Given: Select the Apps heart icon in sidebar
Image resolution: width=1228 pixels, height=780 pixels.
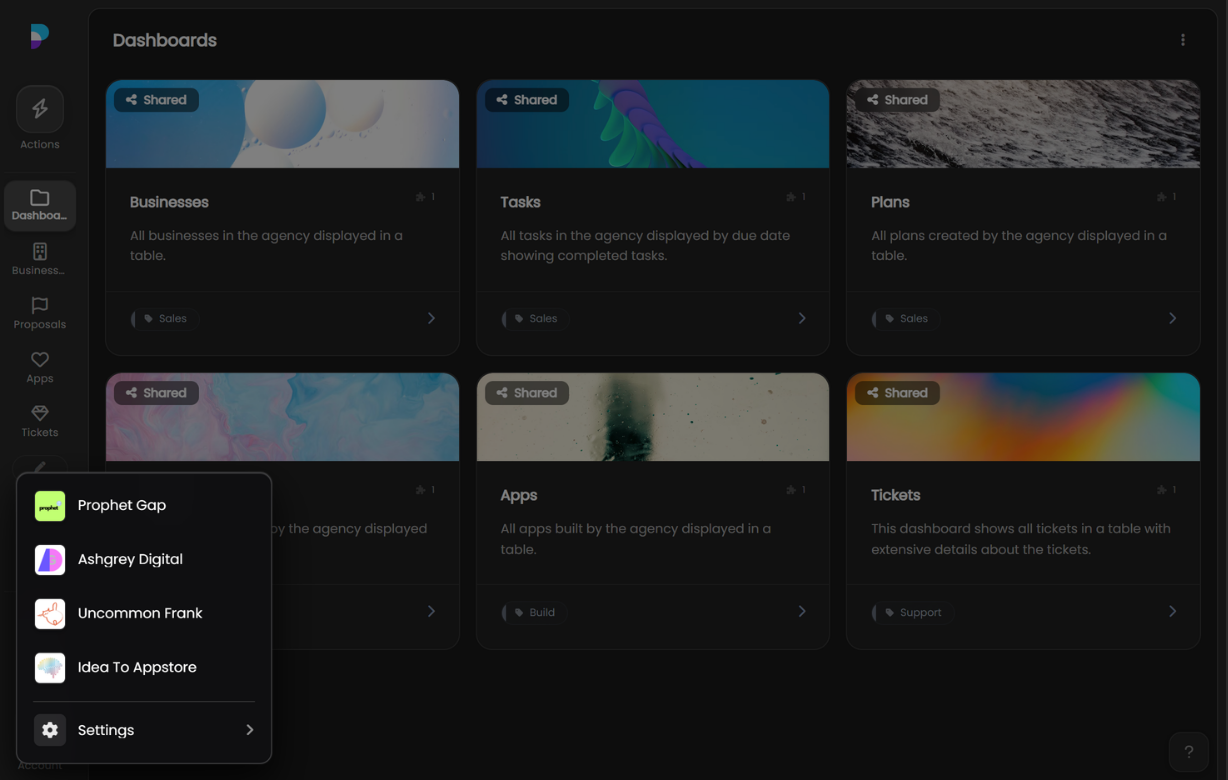Looking at the screenshot, I should click(x=39, y=360).
